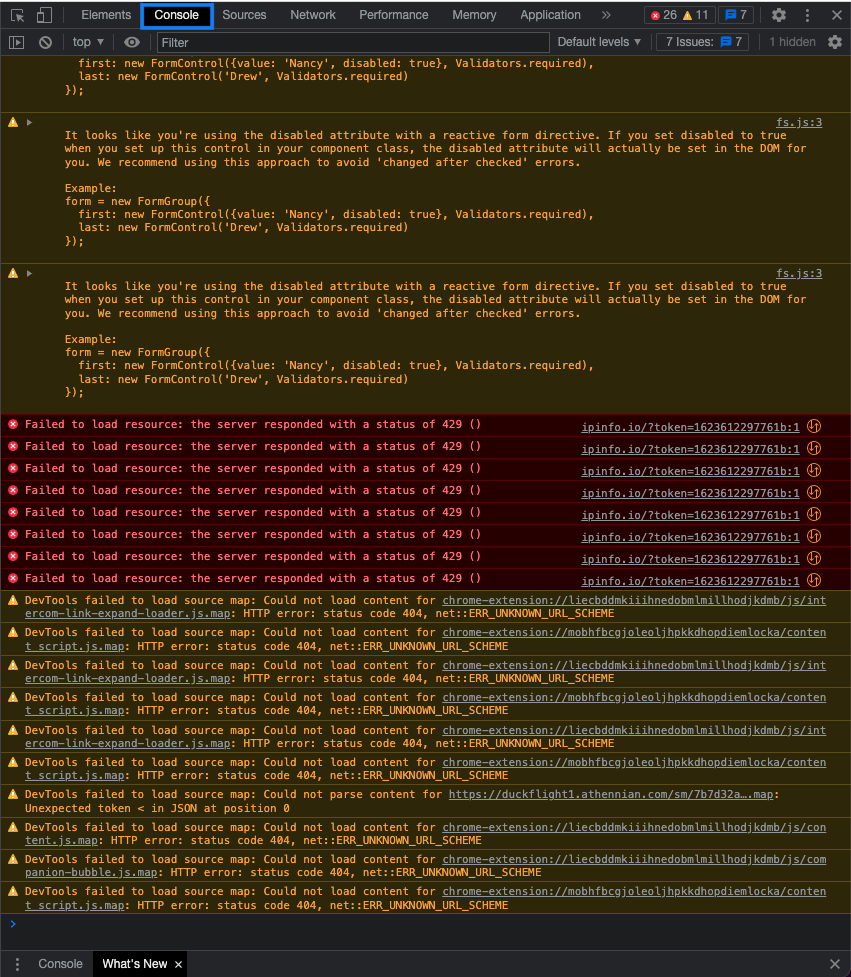Open the 7 issues badge in top bar

(x=736, y=15)
